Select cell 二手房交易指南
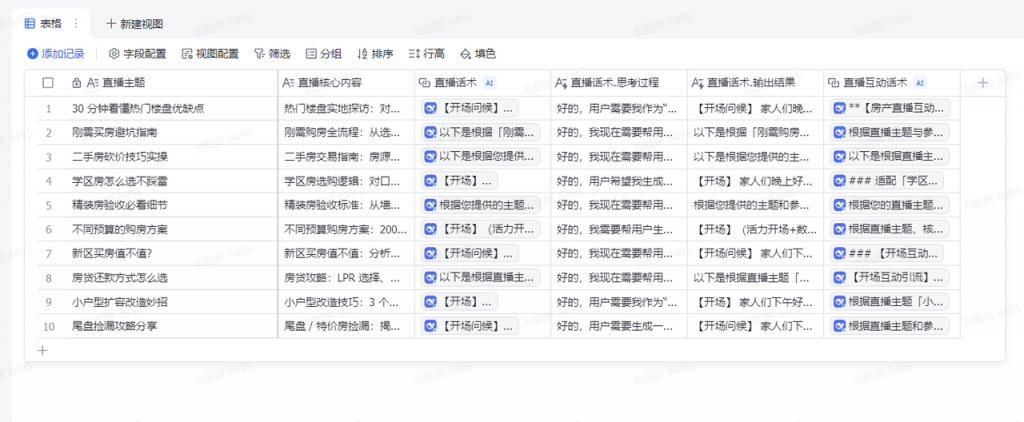This screenshot has width=1024, height=422. point(346,157)
